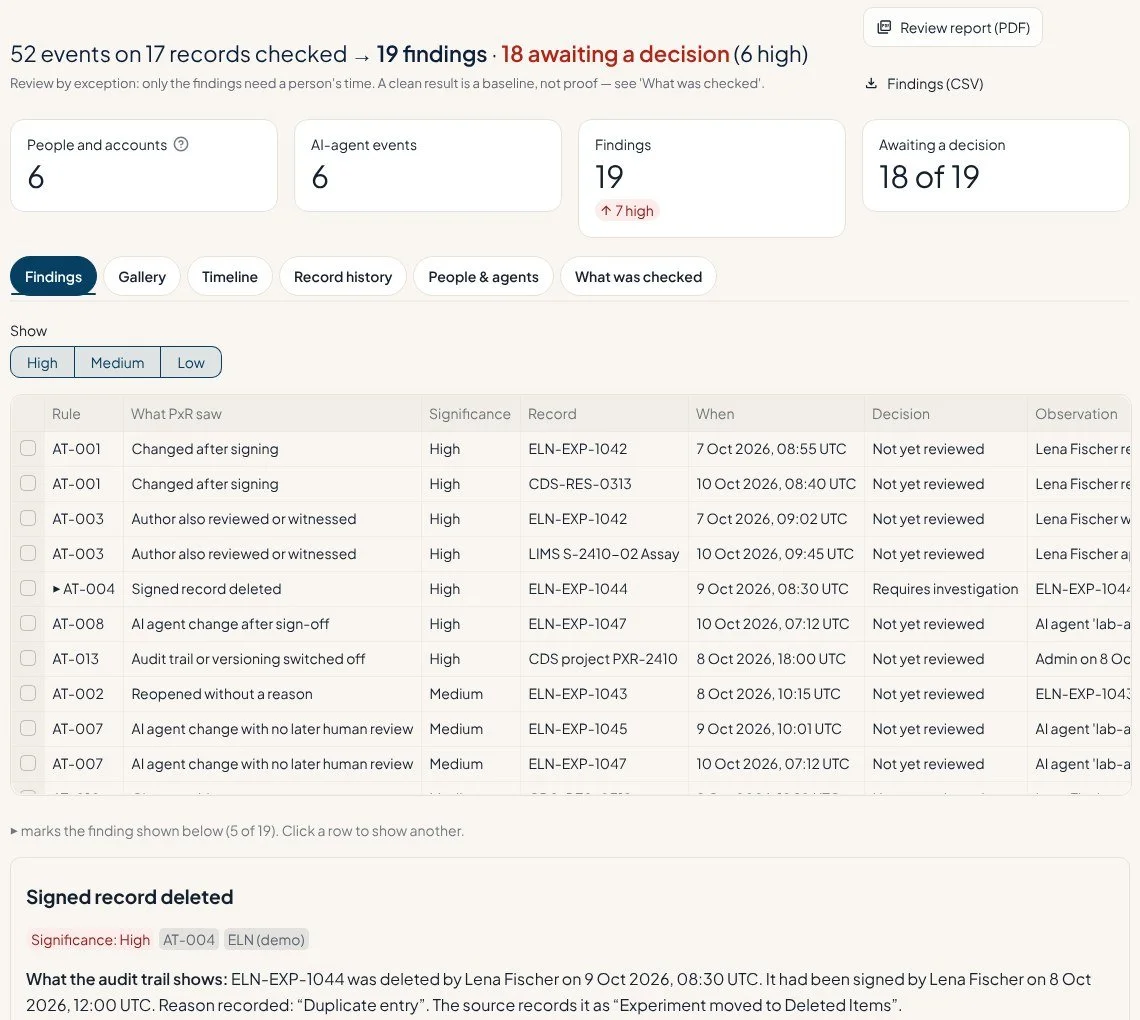Screen dimensions: 1140x1020
Task: Click 'CDS-RES-0313' record cell
Action: tap(603, 484)
